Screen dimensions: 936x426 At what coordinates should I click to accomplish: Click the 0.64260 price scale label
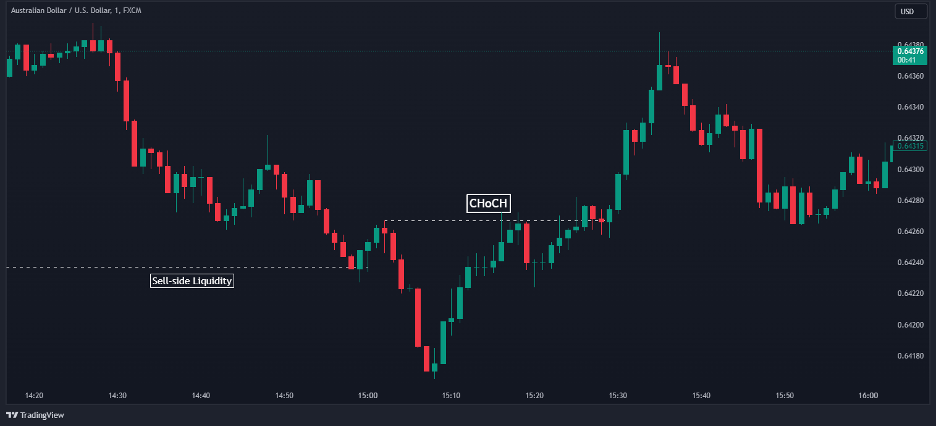[x=910, y=232]
